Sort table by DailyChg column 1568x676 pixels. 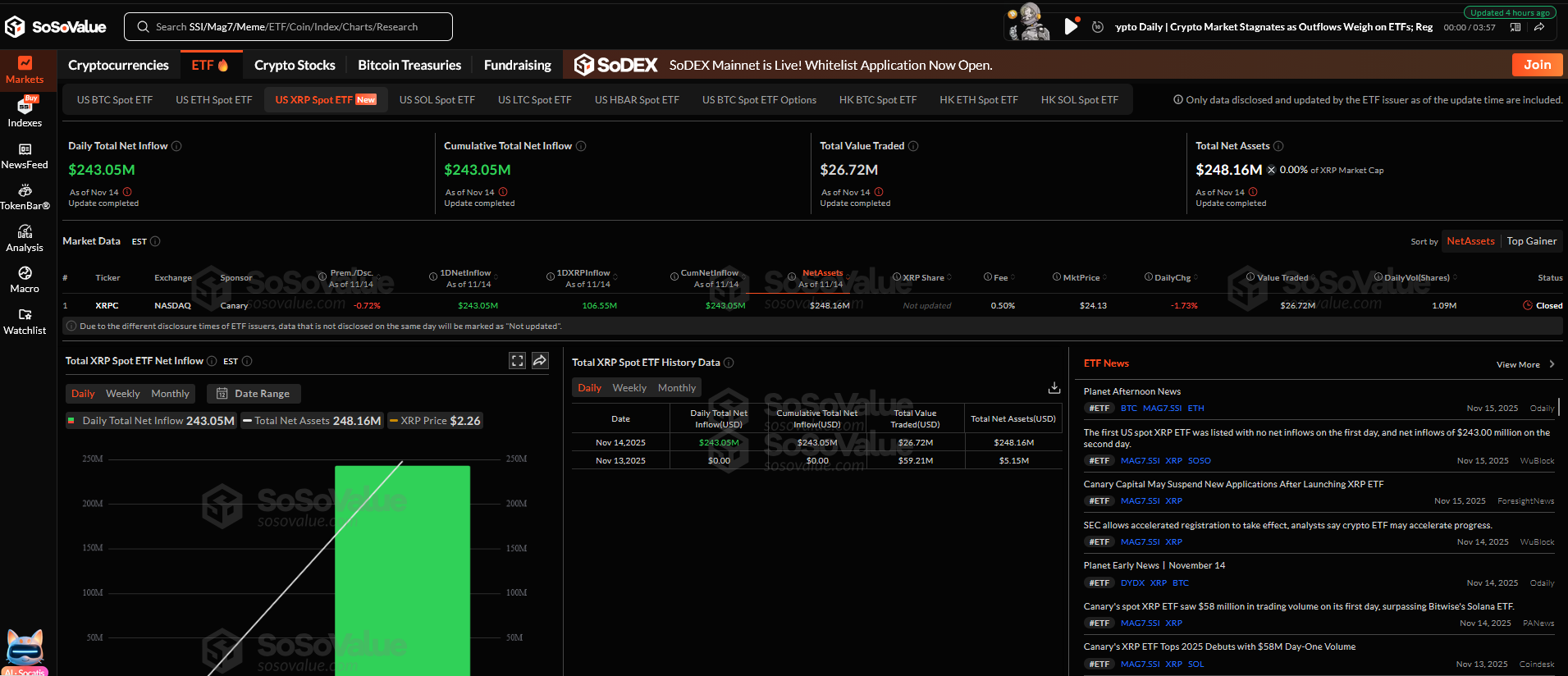pyautogui.click(x=1173, y=277)
